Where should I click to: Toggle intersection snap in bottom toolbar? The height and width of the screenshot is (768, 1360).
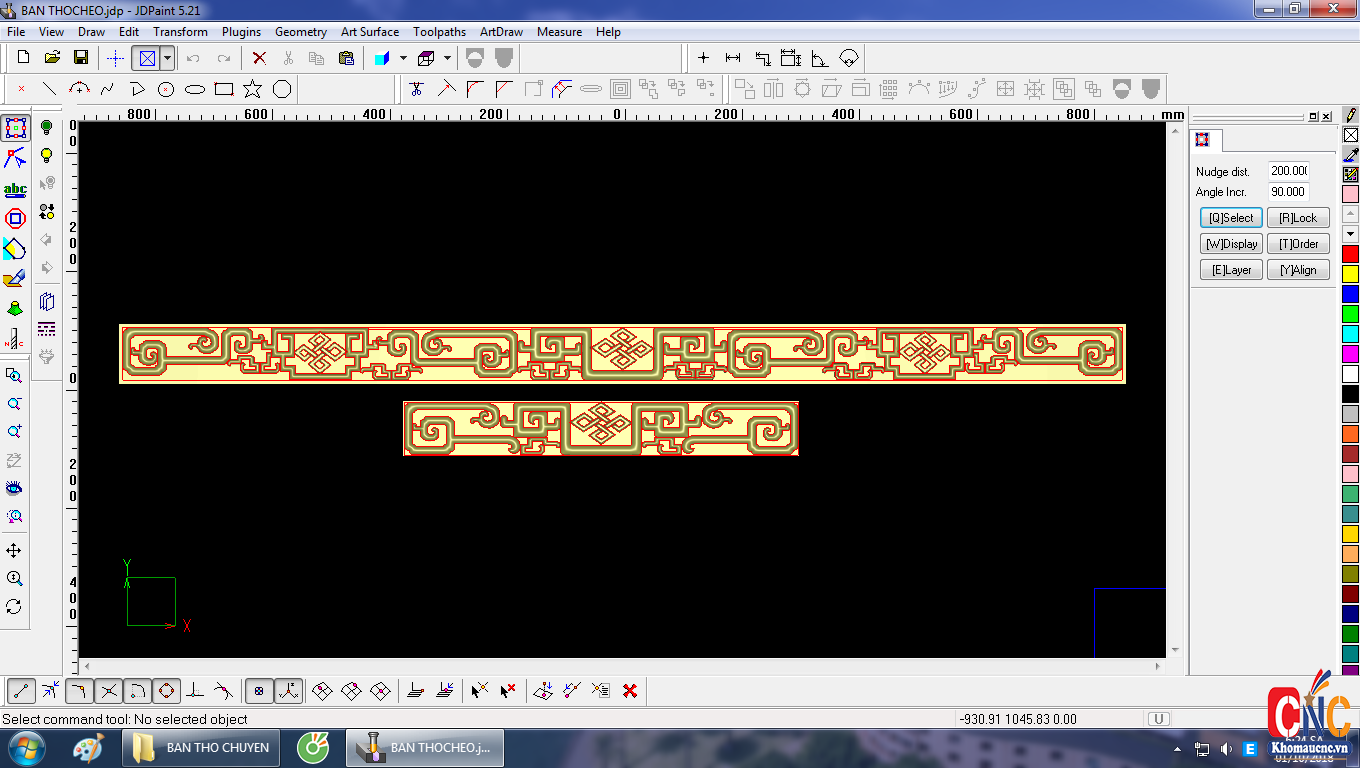pyautogui.click(x=109, y=690)
